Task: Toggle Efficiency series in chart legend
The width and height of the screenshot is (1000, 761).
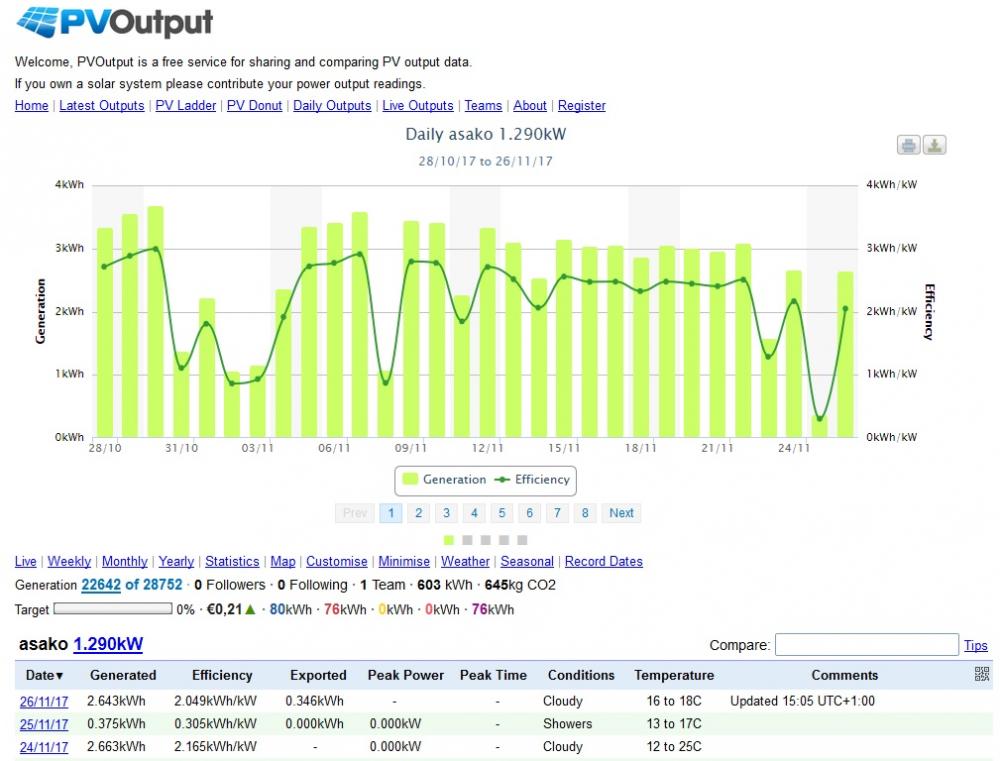Action: click(532, 480)
